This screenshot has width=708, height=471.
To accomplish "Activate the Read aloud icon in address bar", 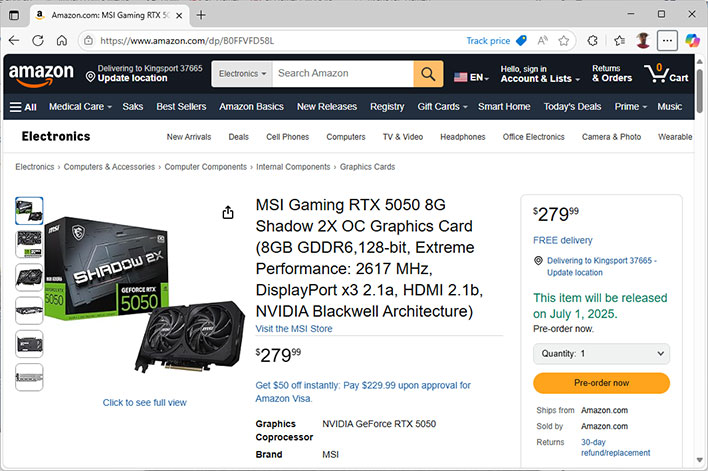I will tap(543, 41).
